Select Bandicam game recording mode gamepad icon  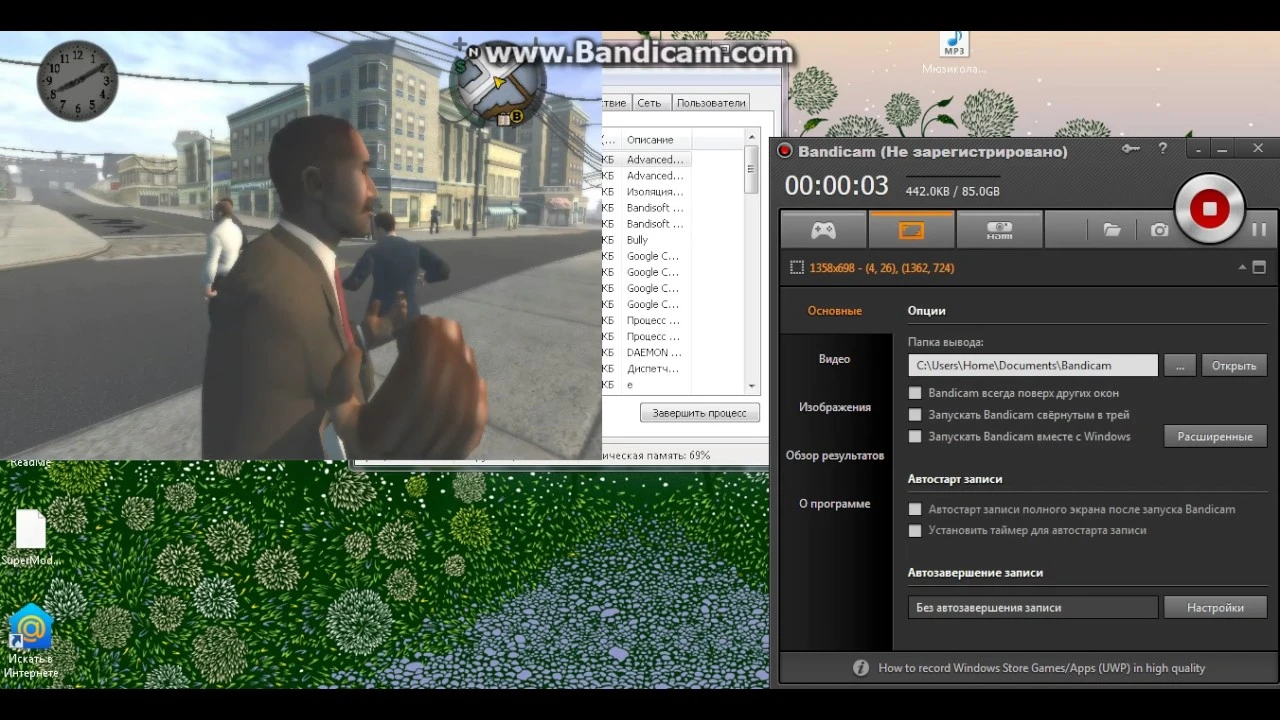pos(823,230)
